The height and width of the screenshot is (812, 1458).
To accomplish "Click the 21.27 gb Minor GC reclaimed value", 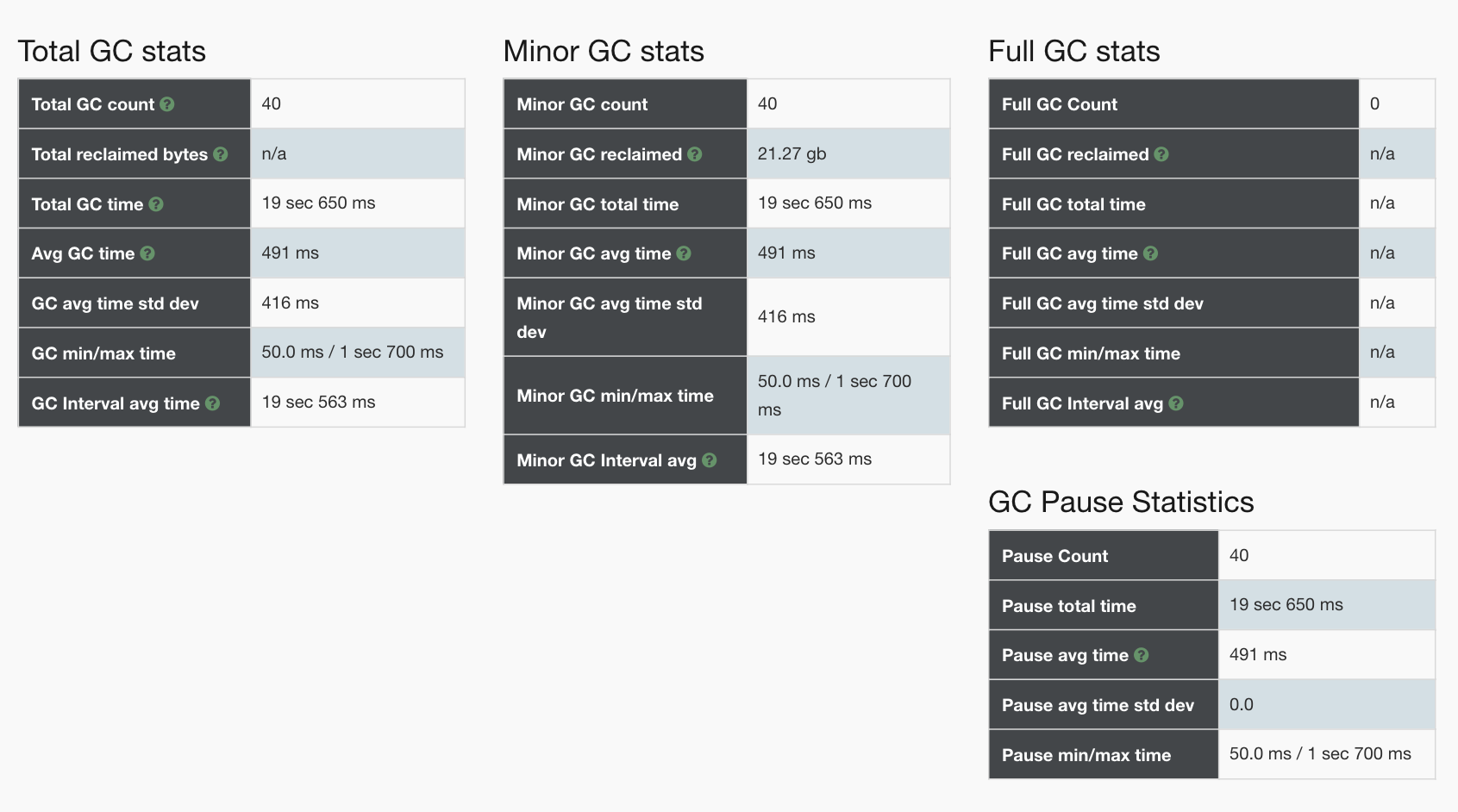I will pos(792,154).
